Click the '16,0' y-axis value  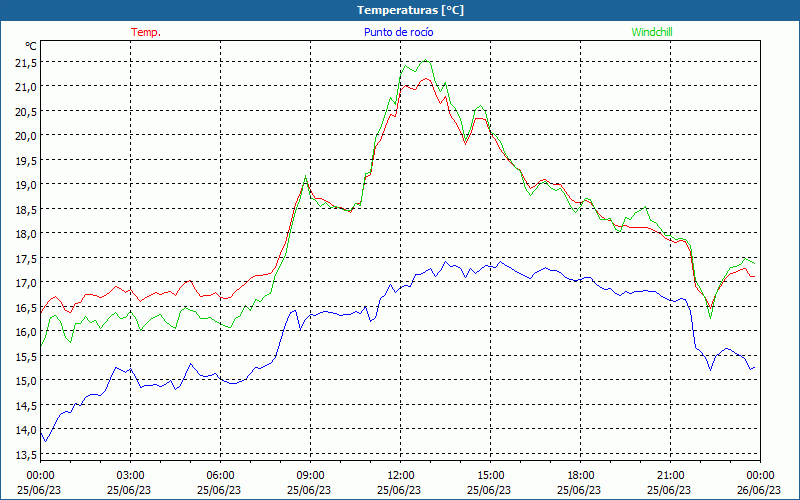click(x=27, y=332)
